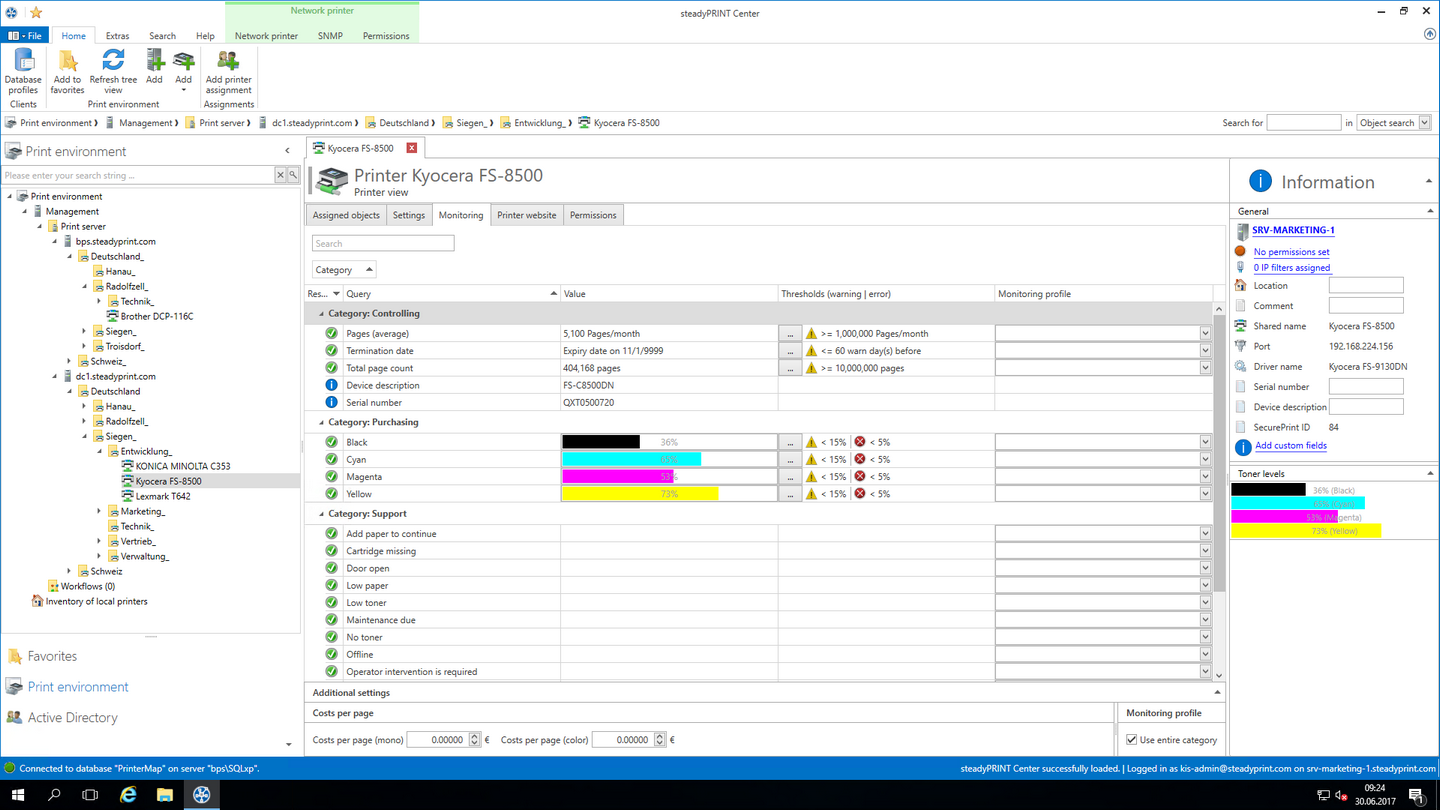The width and height of the screenshot is (1440, 810).
Task: Open Action Center notifications
Action: click(x=1416, y=795)
